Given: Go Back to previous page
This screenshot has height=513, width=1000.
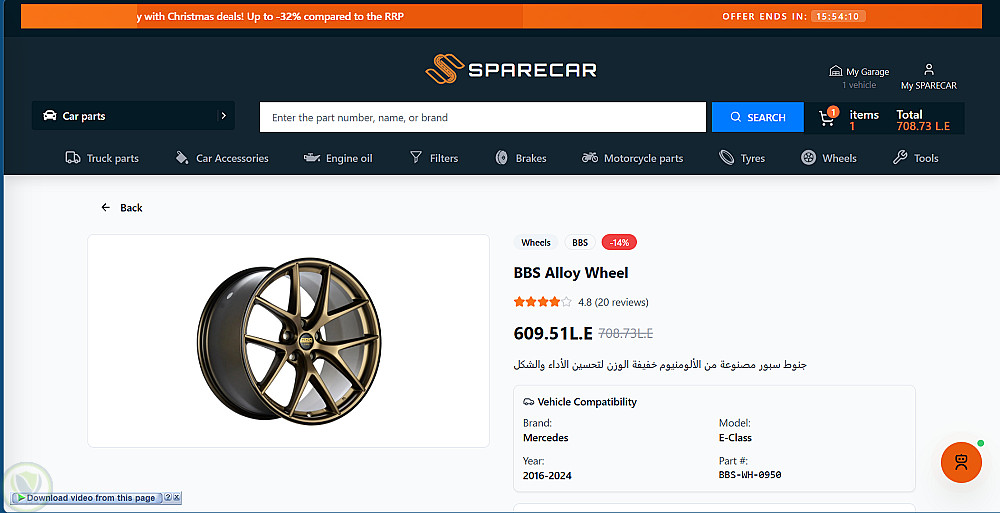Looking at the screenshot, I should [x=122, y=207].
